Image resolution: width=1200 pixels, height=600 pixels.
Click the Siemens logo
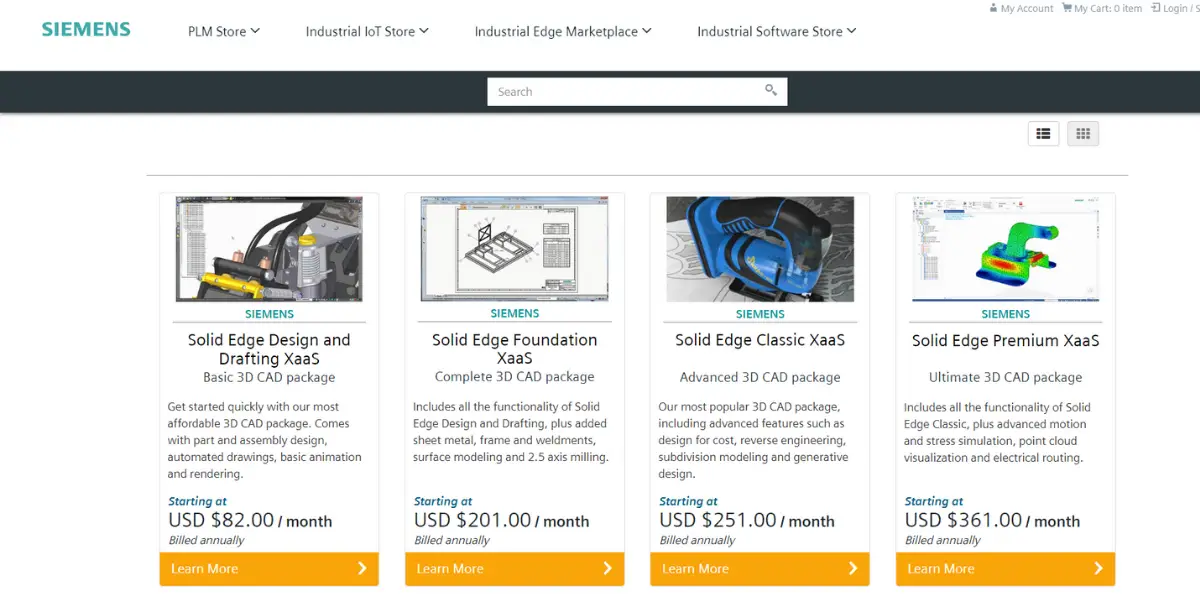coord(86,29)
